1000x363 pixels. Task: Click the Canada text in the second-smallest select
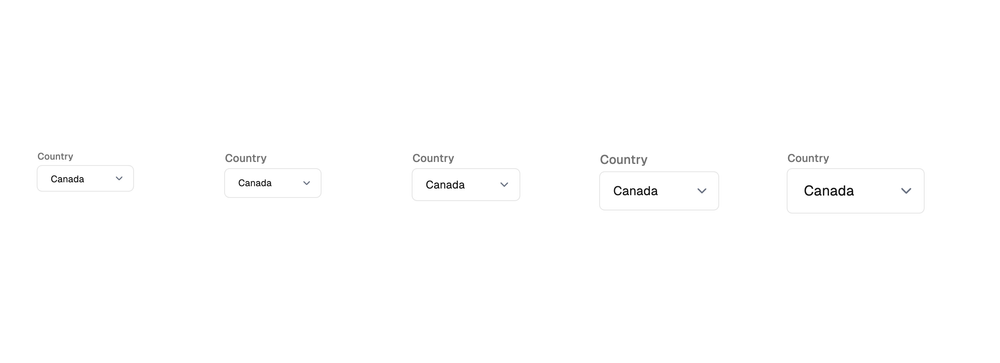255,183
